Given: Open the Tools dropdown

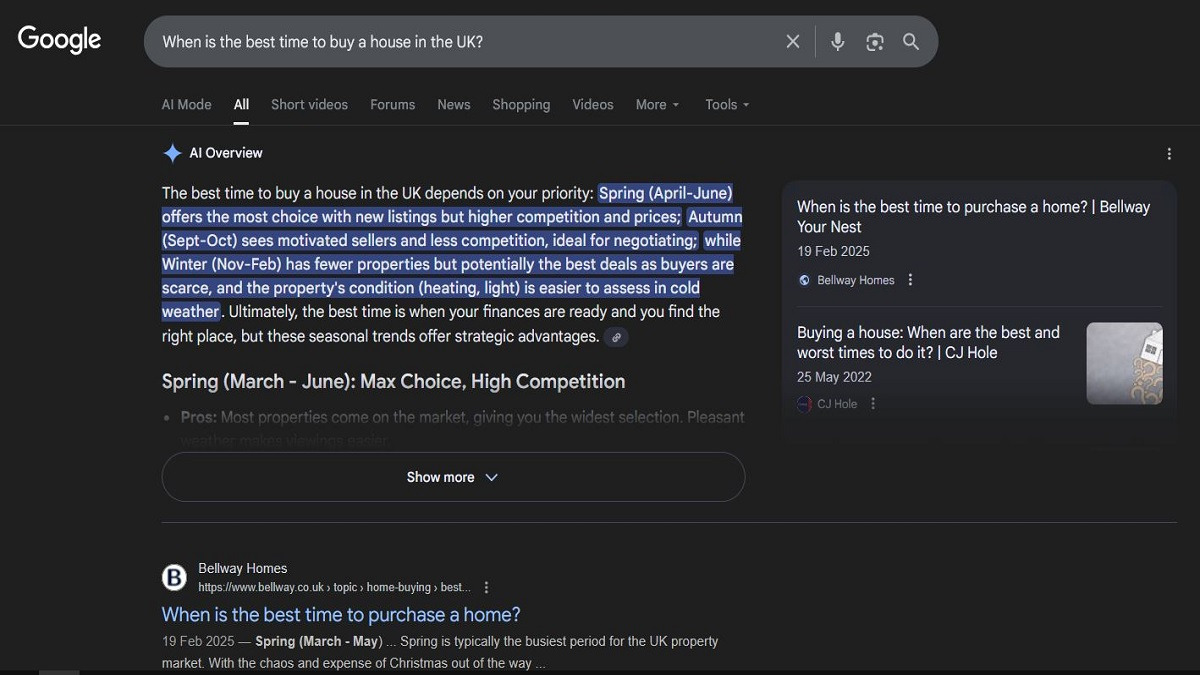Looking at the screenshot, I should (x=727, y=104).
